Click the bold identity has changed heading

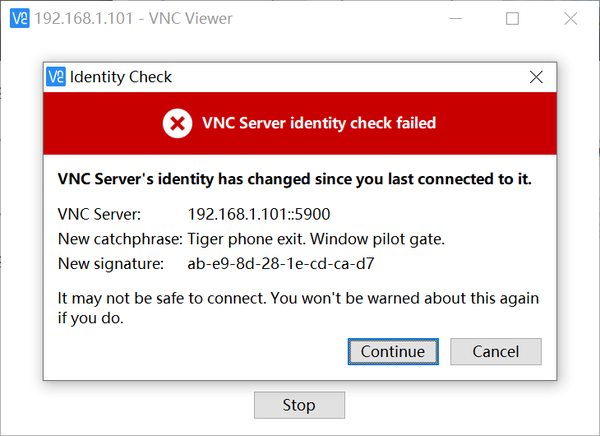(x=295, y=179)
